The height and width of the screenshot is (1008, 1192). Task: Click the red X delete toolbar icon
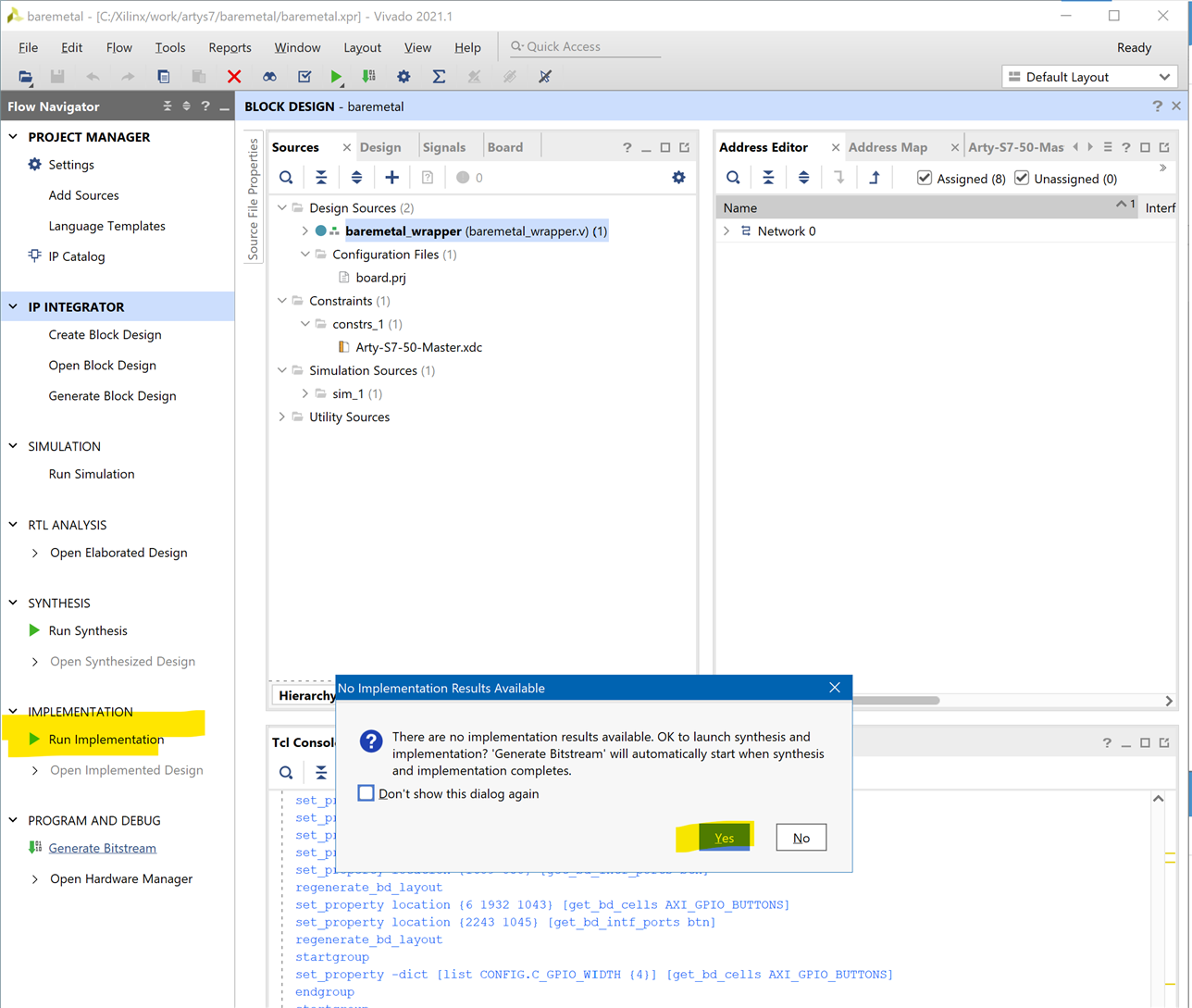(234, 77)
